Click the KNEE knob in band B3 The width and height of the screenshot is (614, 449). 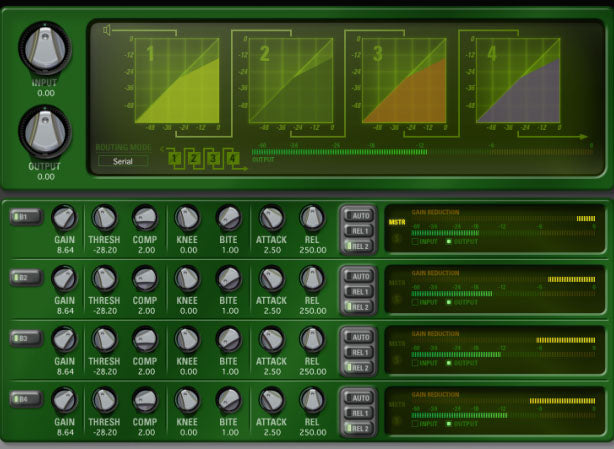[187, 341]
